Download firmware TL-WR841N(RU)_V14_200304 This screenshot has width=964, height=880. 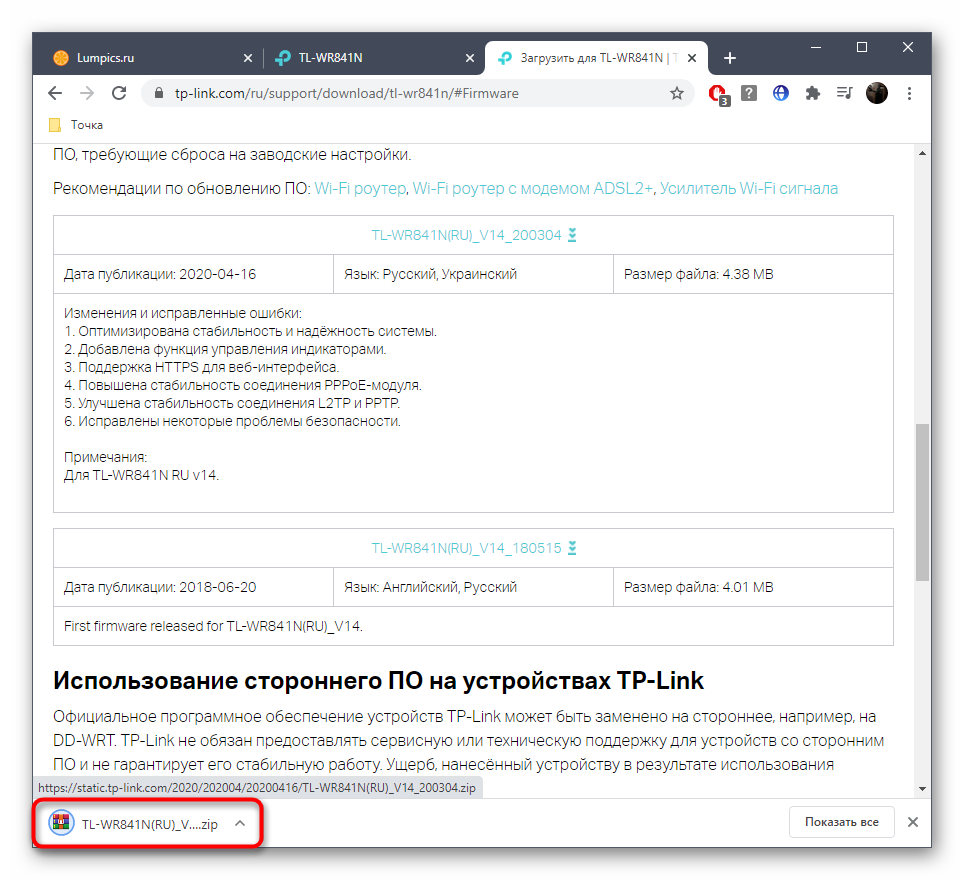[x=466, y=235]
